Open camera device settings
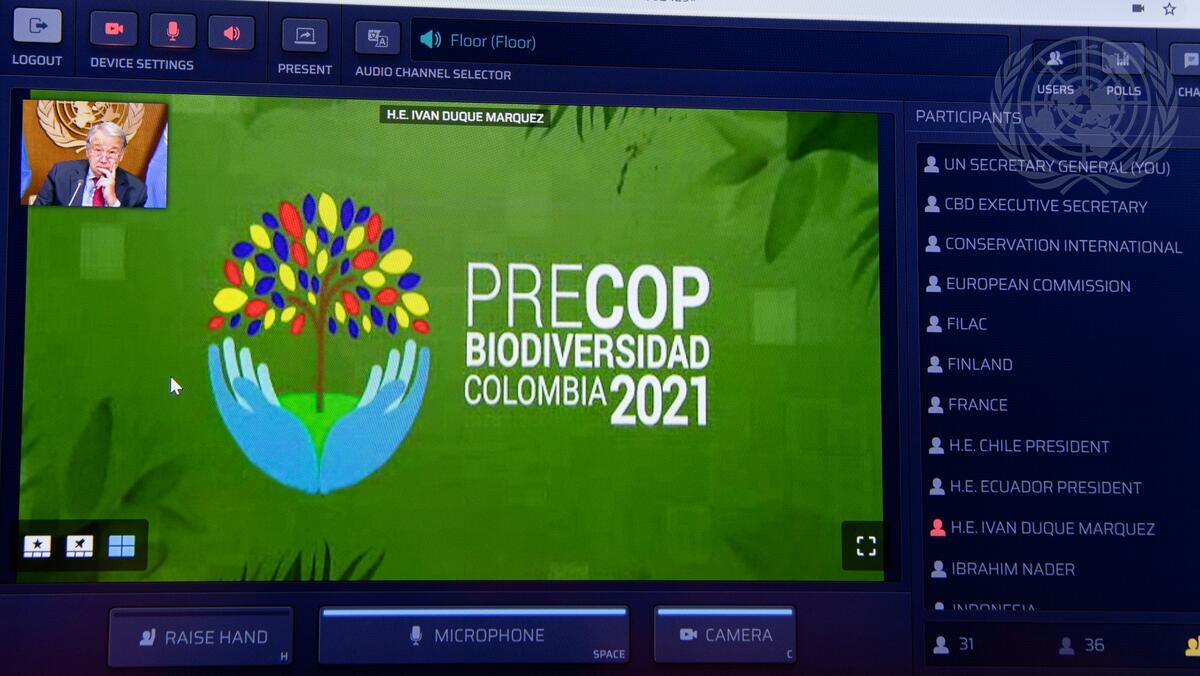1200x676 pixels. (113, 30)
